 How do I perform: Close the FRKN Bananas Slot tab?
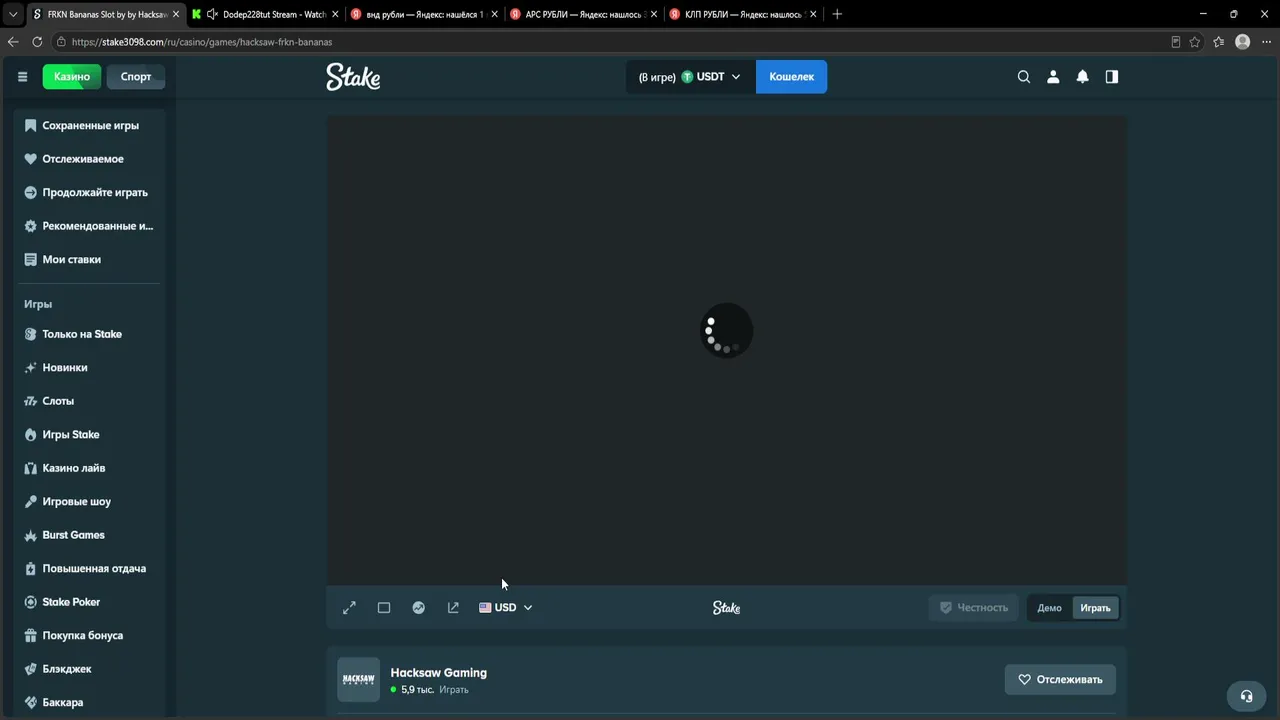[176, 15]
